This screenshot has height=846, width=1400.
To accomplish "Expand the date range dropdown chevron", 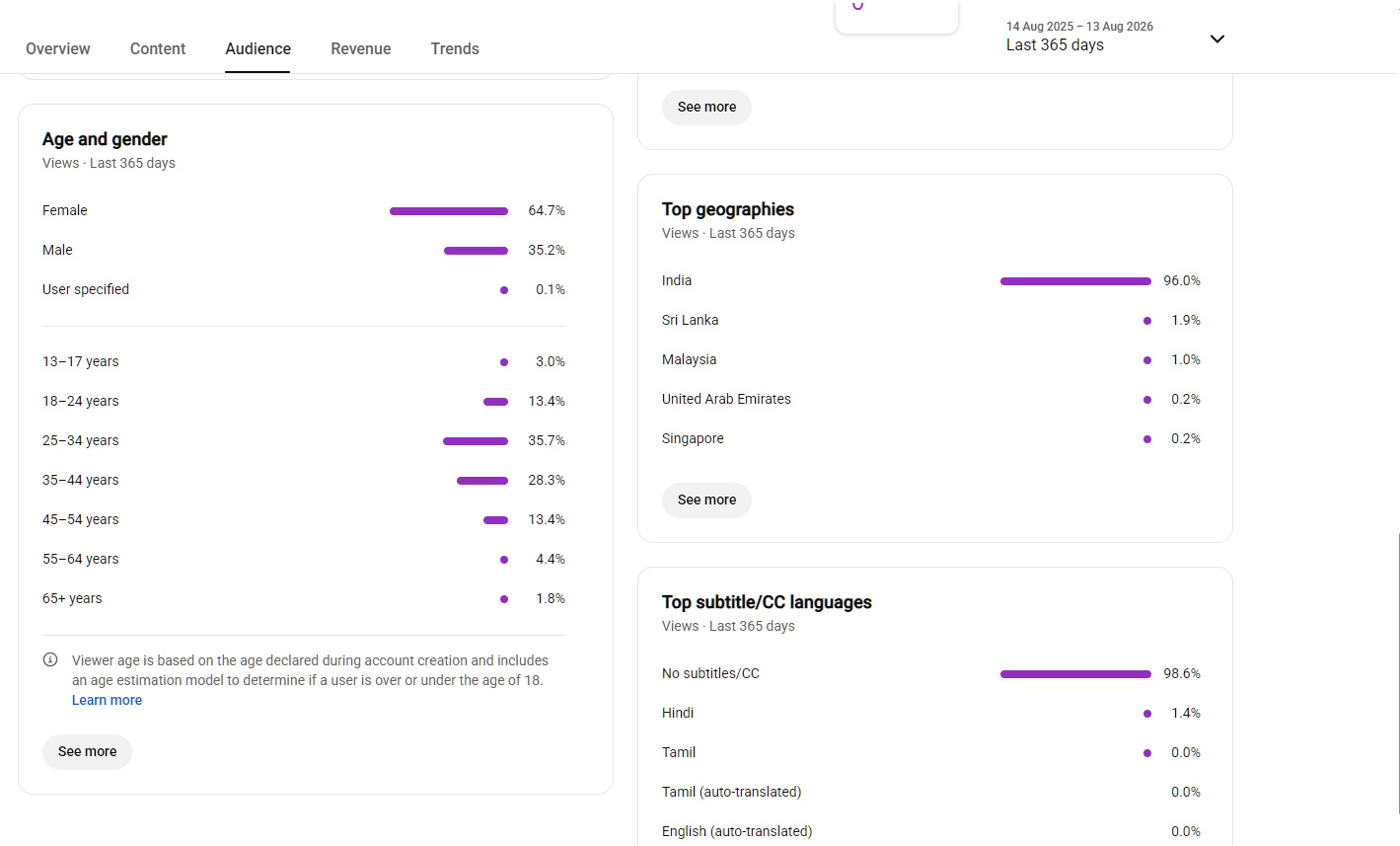I will click(1216, 39).
